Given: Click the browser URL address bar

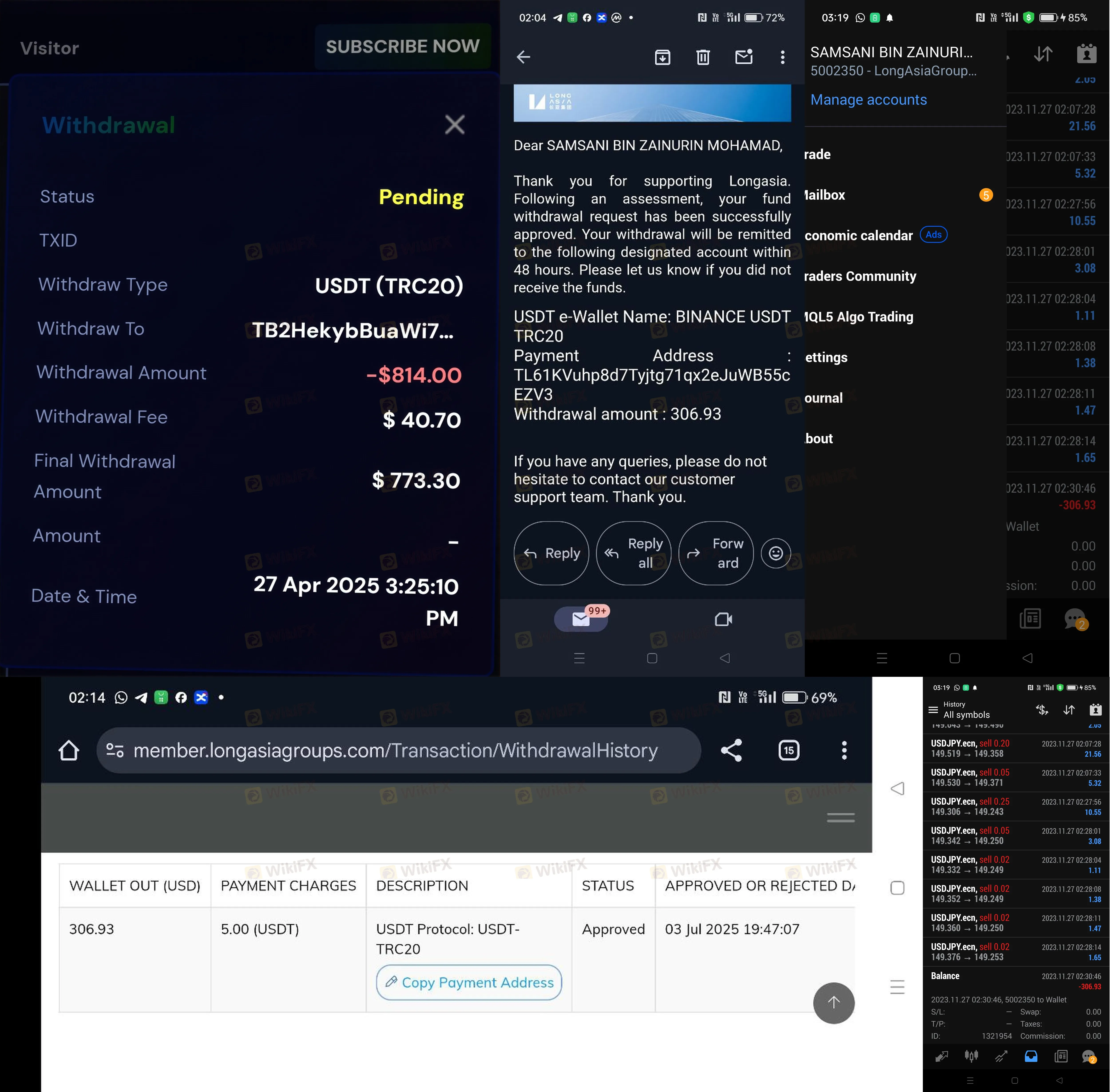Looking at the screenshot, I should point(396,750).
